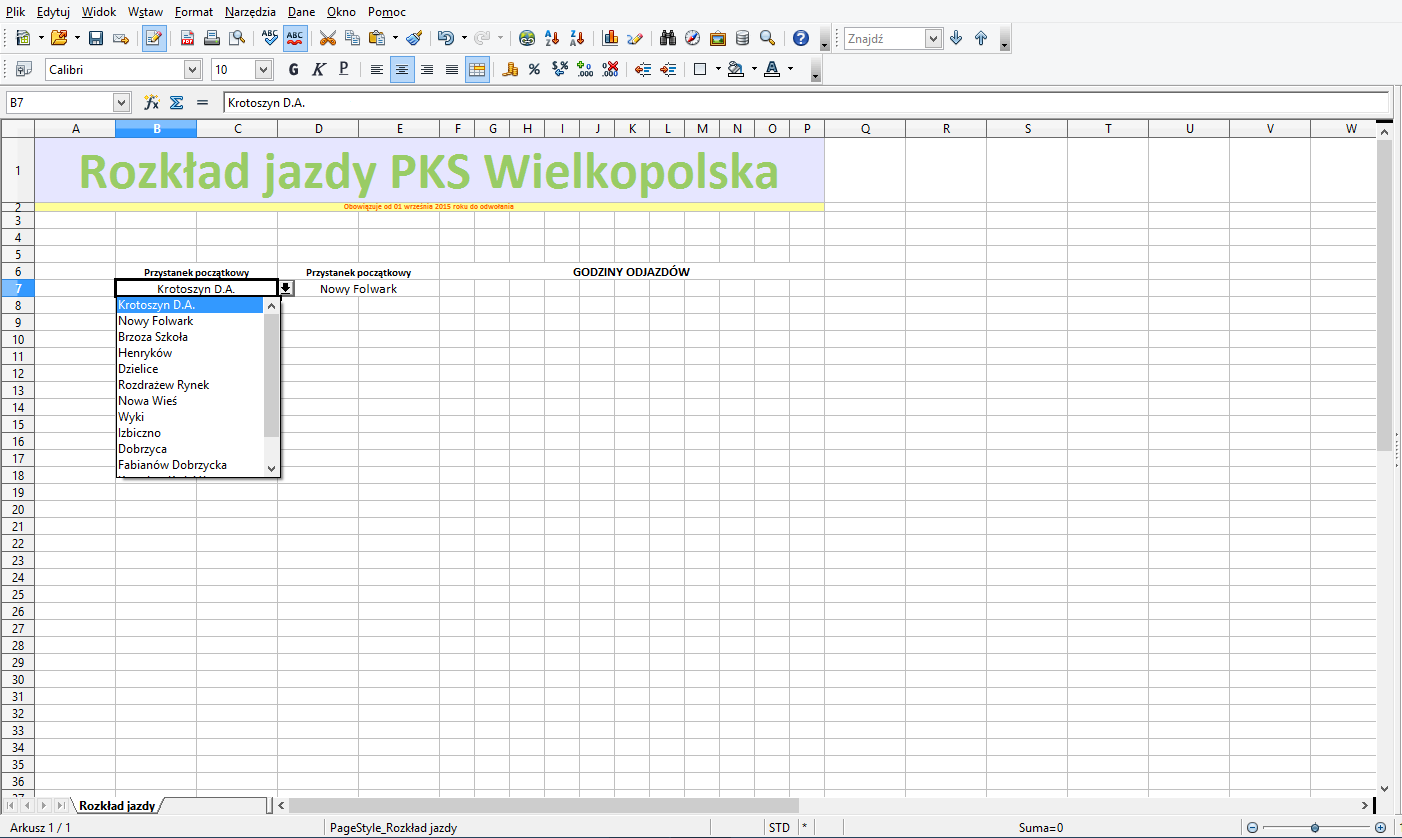Insert Hyperlink globe icon
Screen dimensions: 1402x838
[527, 38]
